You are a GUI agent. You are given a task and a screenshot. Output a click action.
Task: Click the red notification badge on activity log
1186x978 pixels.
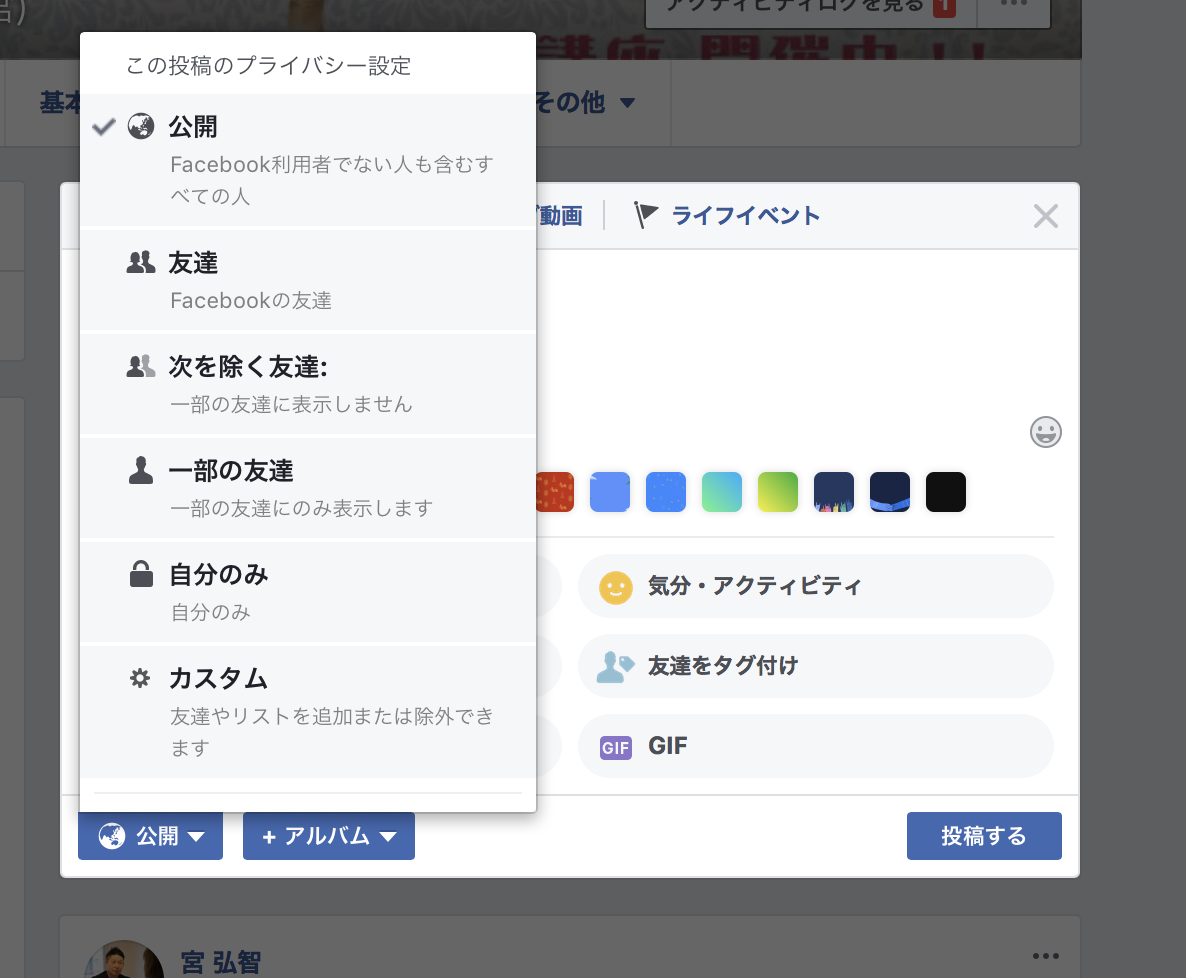944,8
